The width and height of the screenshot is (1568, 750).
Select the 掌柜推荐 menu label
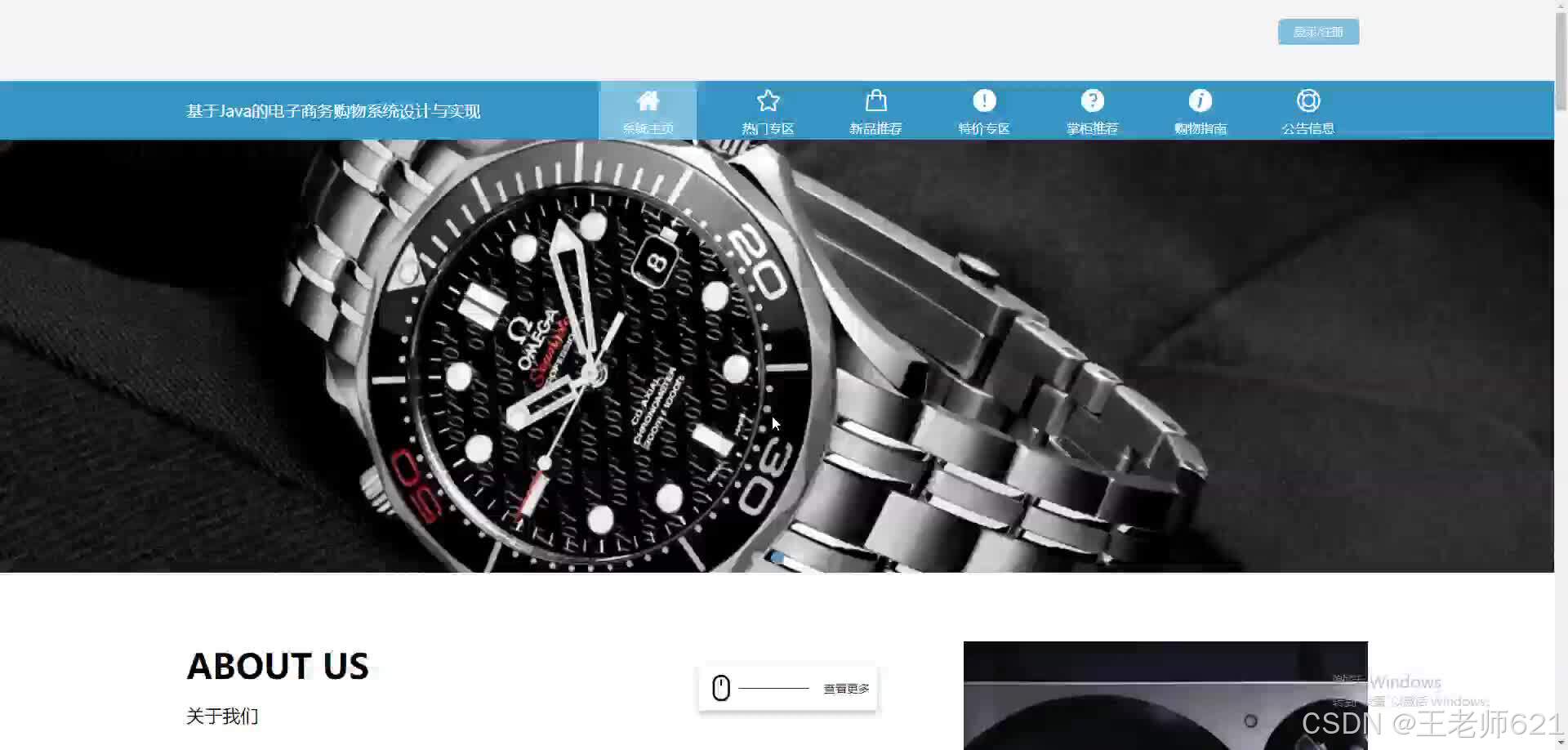(1092, 128)
